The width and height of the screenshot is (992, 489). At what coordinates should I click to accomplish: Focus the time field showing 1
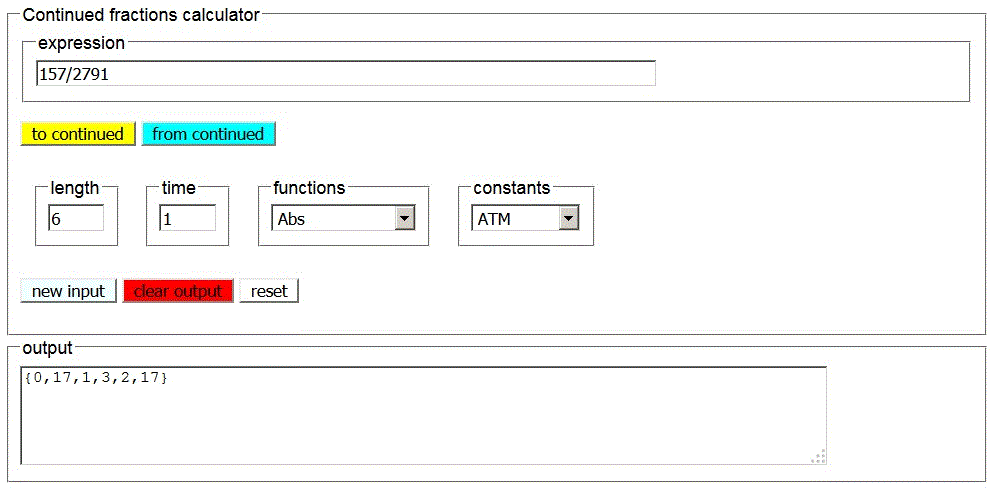coord(187,219)
